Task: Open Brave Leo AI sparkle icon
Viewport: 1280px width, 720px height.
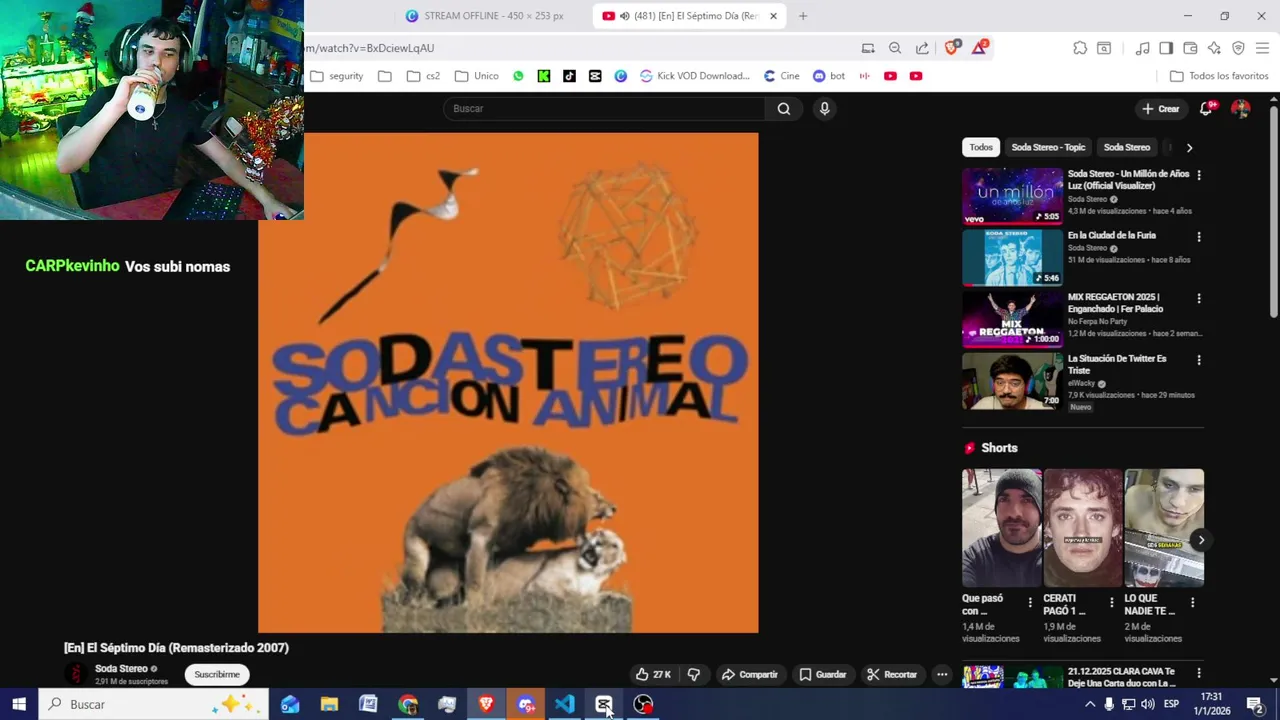Action: coord(1214,48)
